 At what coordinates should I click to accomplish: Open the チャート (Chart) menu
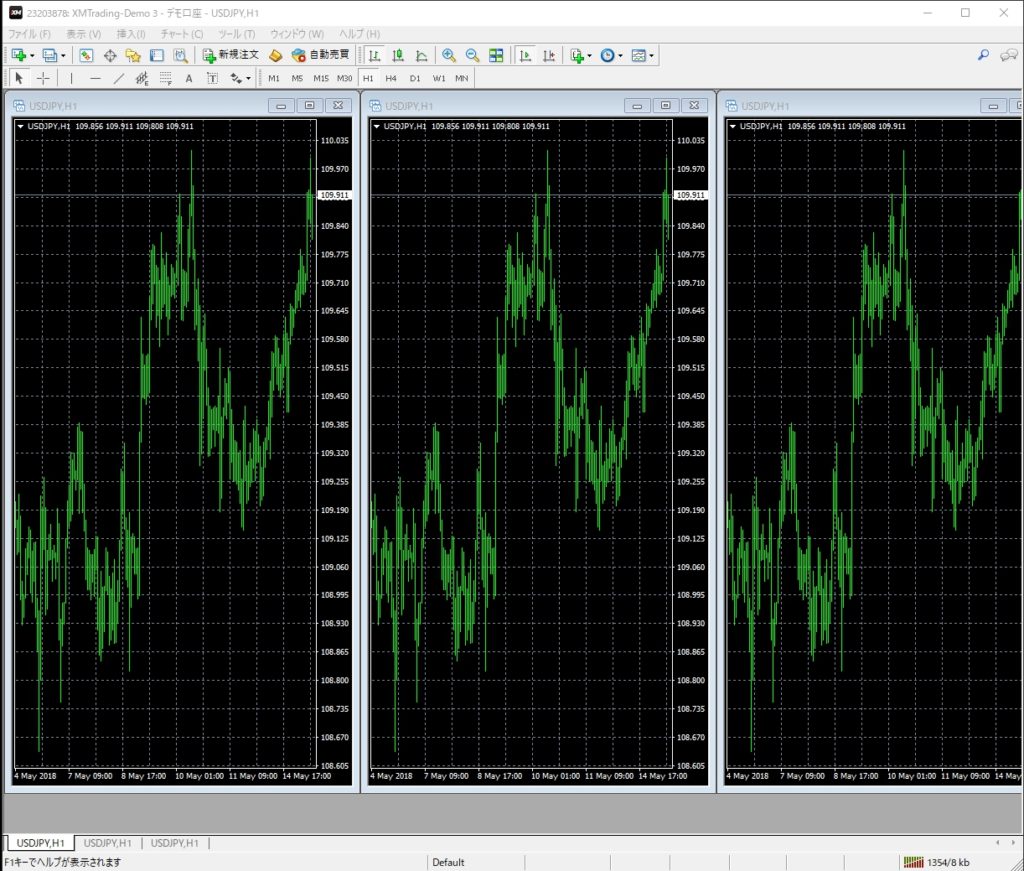pos(181,34)
